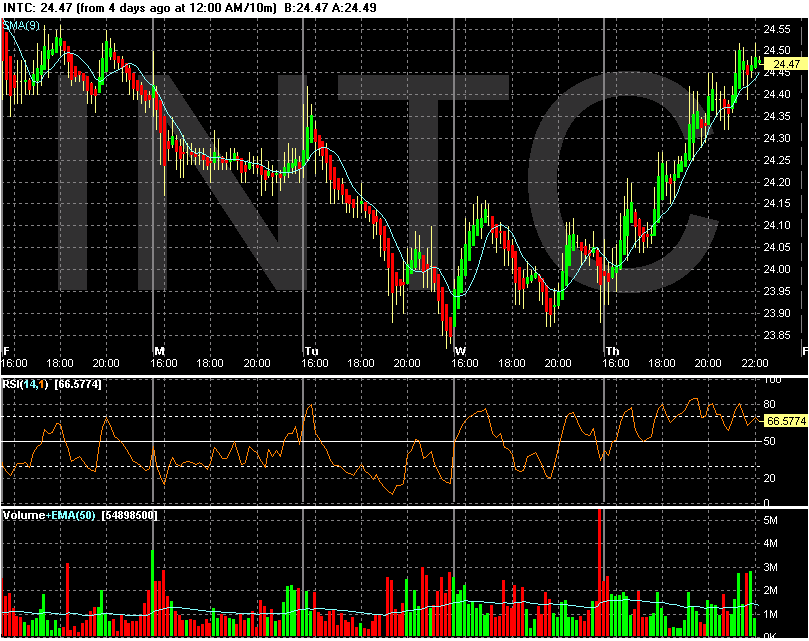Click the SMA(9) indicator label
Screen dimensions: 809x641
(x=21, y=25)
